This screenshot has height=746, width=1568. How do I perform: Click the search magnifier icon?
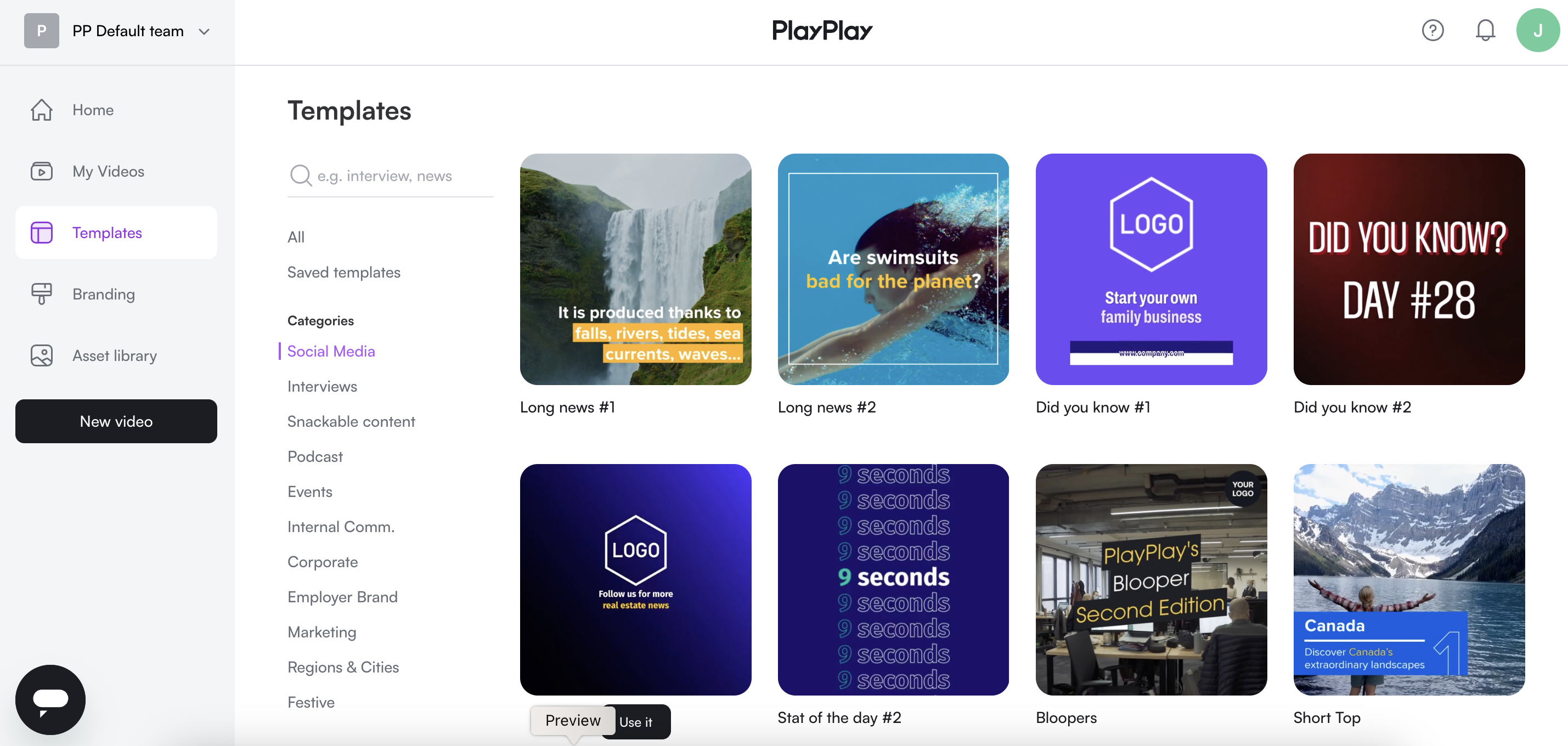[x=300, y=175]
